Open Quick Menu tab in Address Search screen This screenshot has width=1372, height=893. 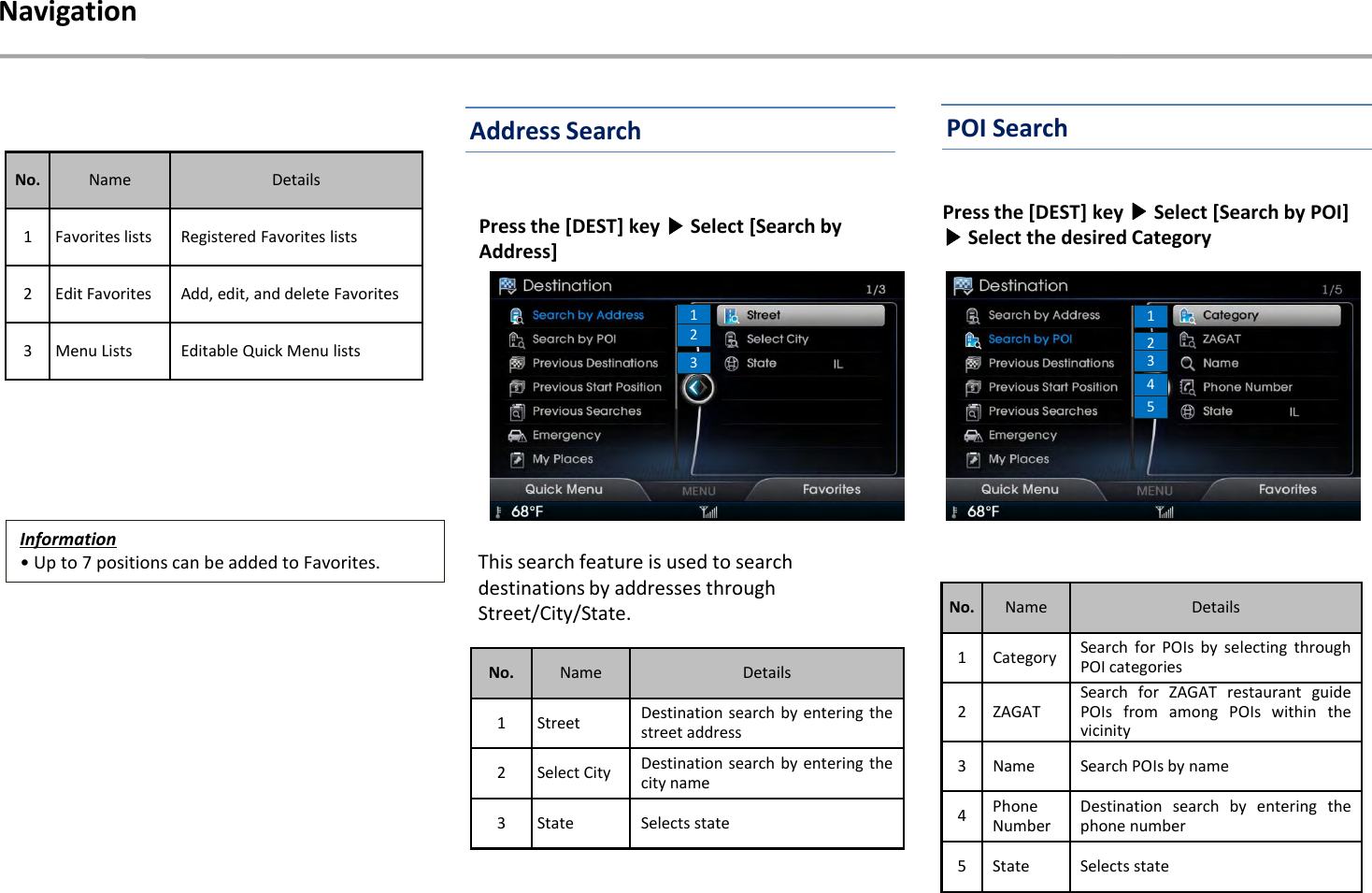tap(564, 489)
